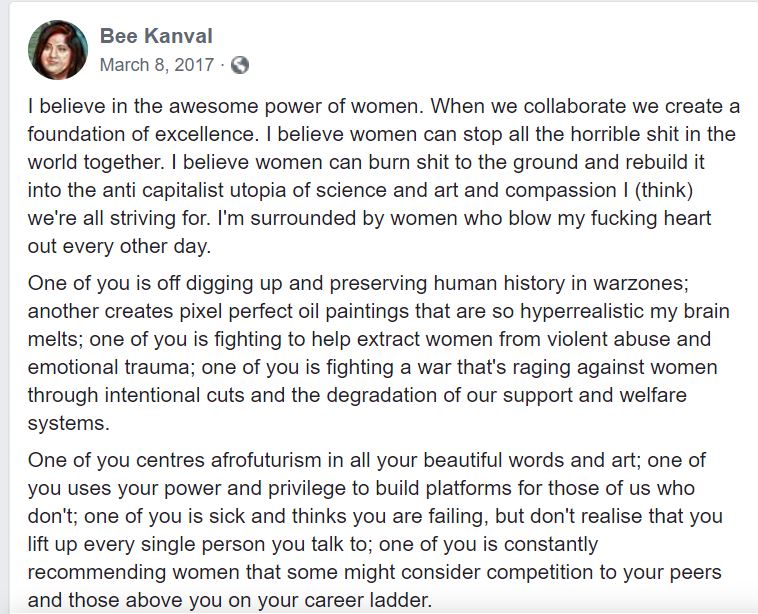Click the March 8, 2017 timestamp
The image size is (758, 614).
(x=156, y=65)
